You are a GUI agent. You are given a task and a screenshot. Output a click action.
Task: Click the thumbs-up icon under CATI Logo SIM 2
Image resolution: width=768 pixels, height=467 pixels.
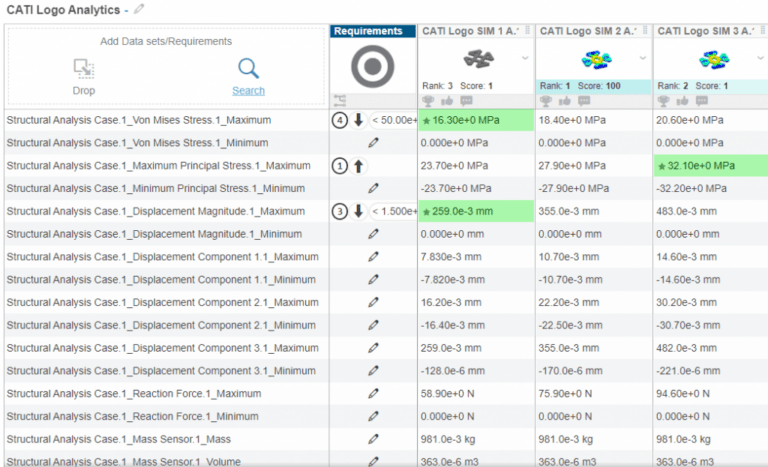click(565, 101)
